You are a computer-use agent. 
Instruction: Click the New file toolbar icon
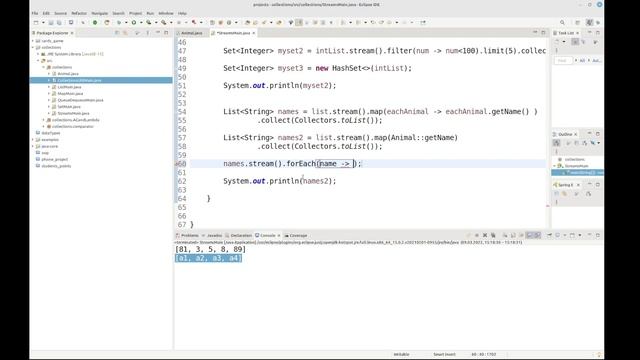pyautogui.click(x=36, y=22)
